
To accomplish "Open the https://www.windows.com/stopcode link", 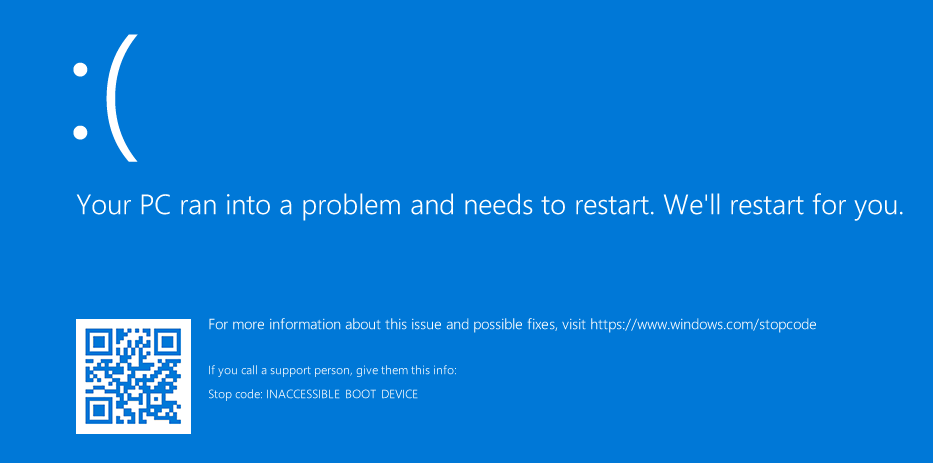I will click(704, 325).
